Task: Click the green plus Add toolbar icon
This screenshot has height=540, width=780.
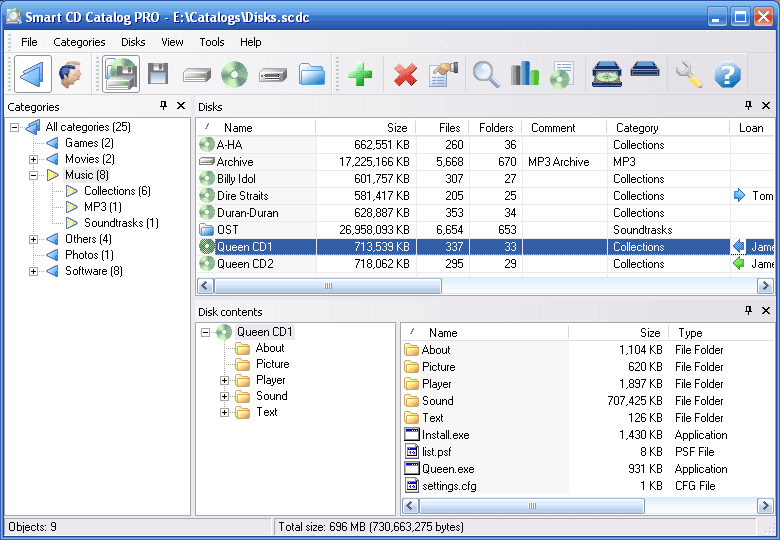Action: (x=360, y=74)
